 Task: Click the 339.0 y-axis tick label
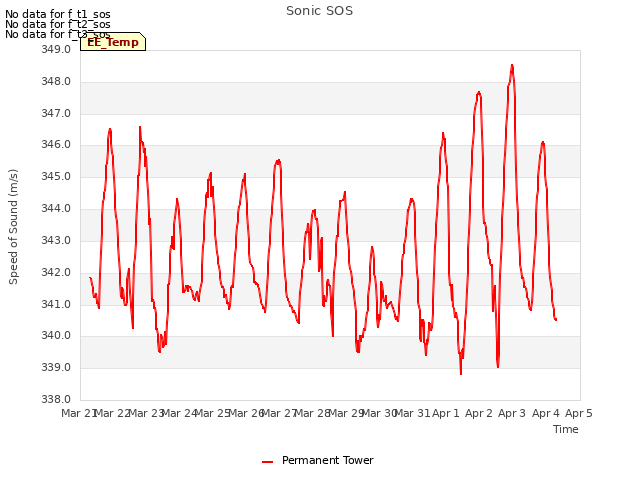click(x=56, y=367)
